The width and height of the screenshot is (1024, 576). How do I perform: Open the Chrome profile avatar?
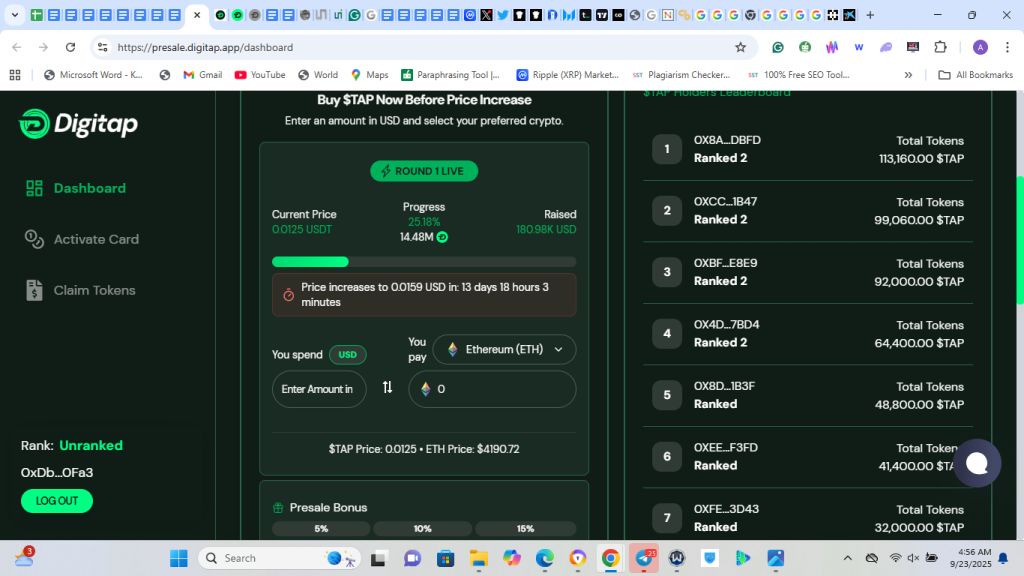(980, 47)
